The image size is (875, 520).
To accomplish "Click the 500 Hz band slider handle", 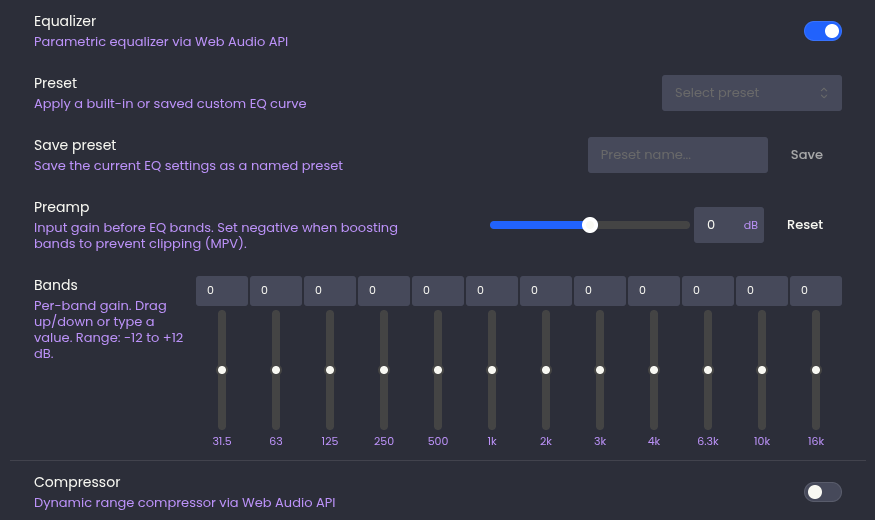I will (x=438, y=370).
